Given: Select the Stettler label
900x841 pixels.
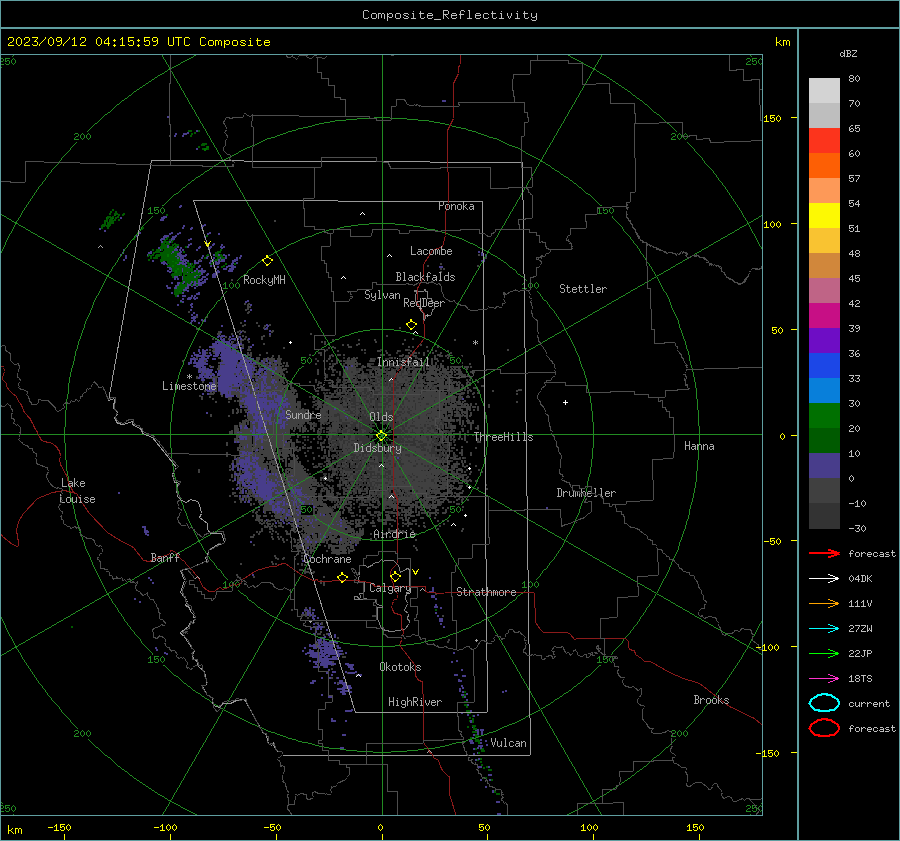Looking at the screenshot, I should (x=583, y=289).
